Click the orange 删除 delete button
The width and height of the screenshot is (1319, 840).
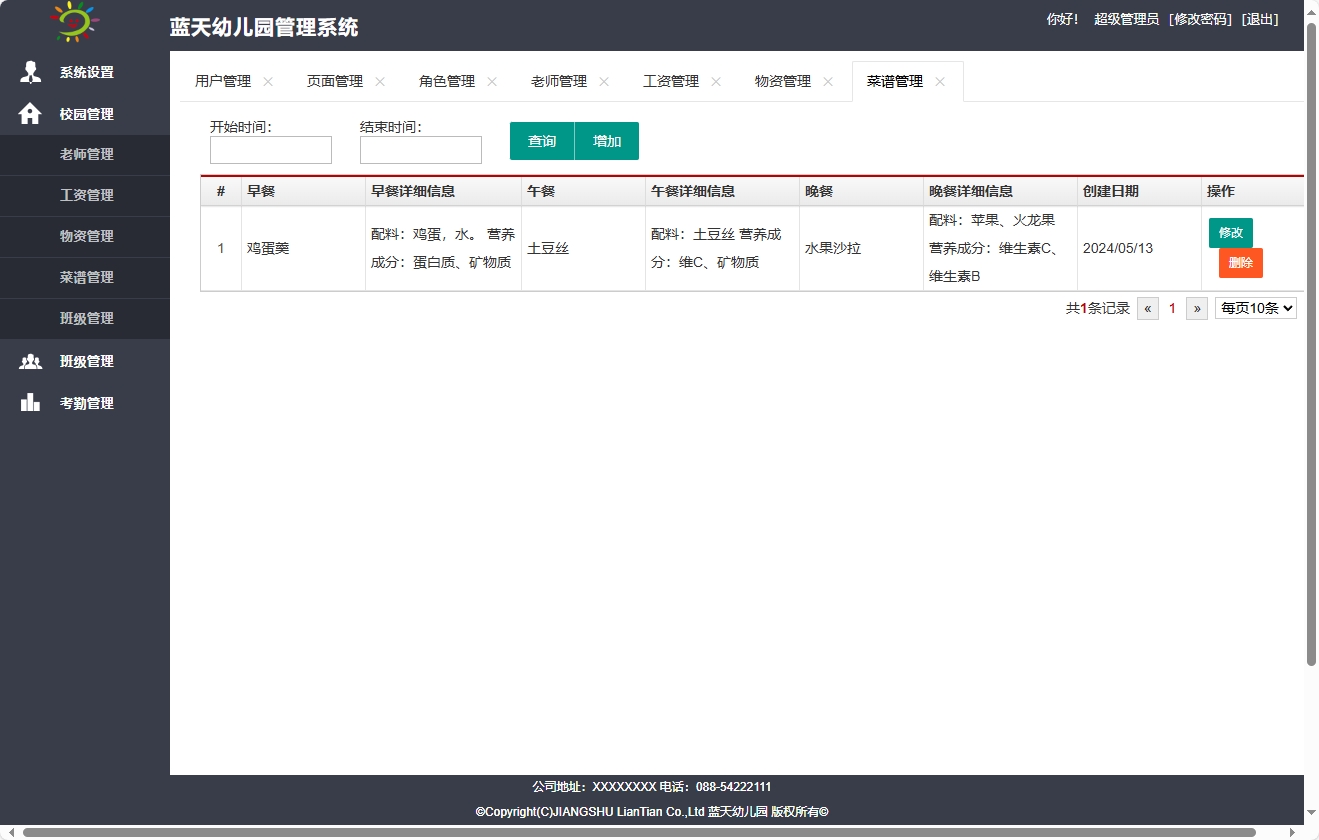(1239, 262)
